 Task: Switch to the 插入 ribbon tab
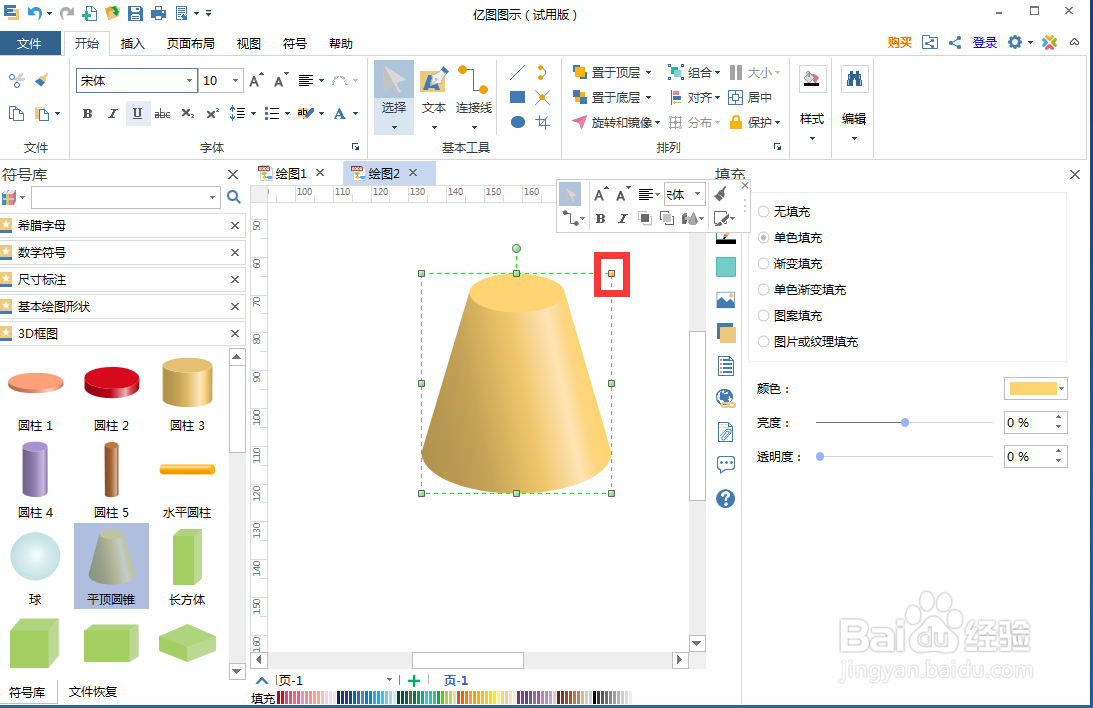coord(135,43)
